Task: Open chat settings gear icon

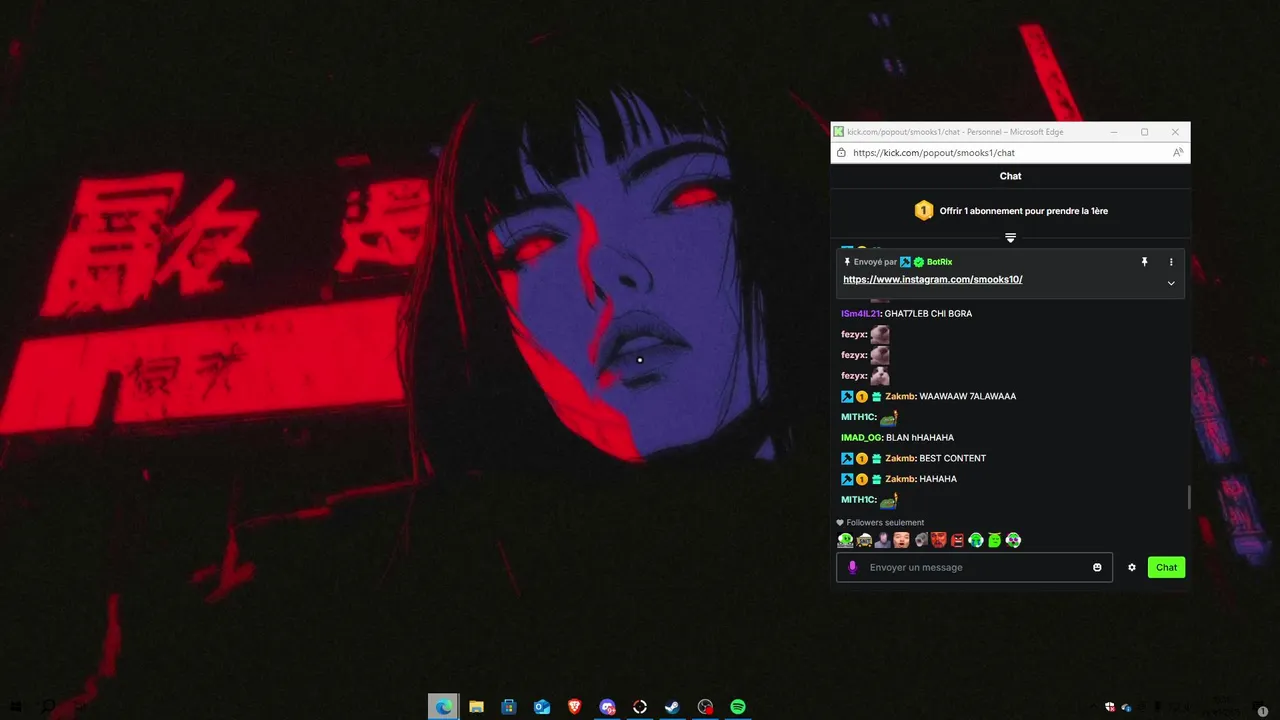Action: click(1132, 567)
